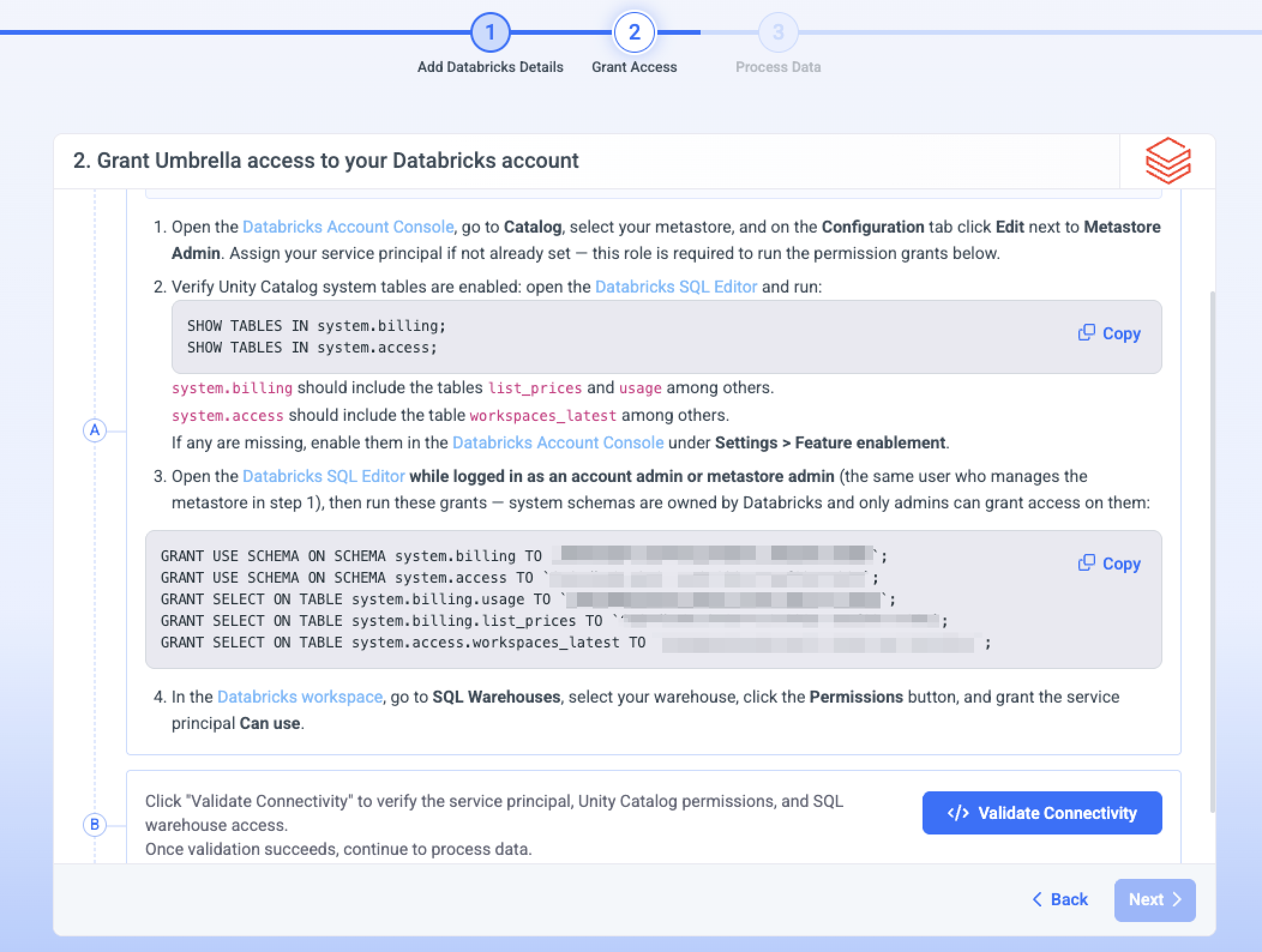Click 'GRANT SELECT ON TABLE system.billing.list_prices' line
Screen dimensions: 1262x952
click(554, 620)
